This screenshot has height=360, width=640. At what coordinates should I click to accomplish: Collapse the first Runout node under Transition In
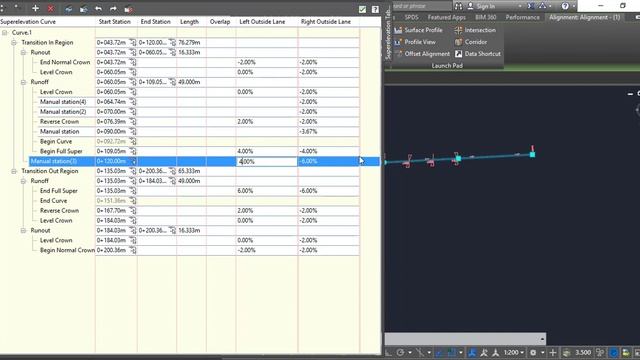[x=23, y=52]
